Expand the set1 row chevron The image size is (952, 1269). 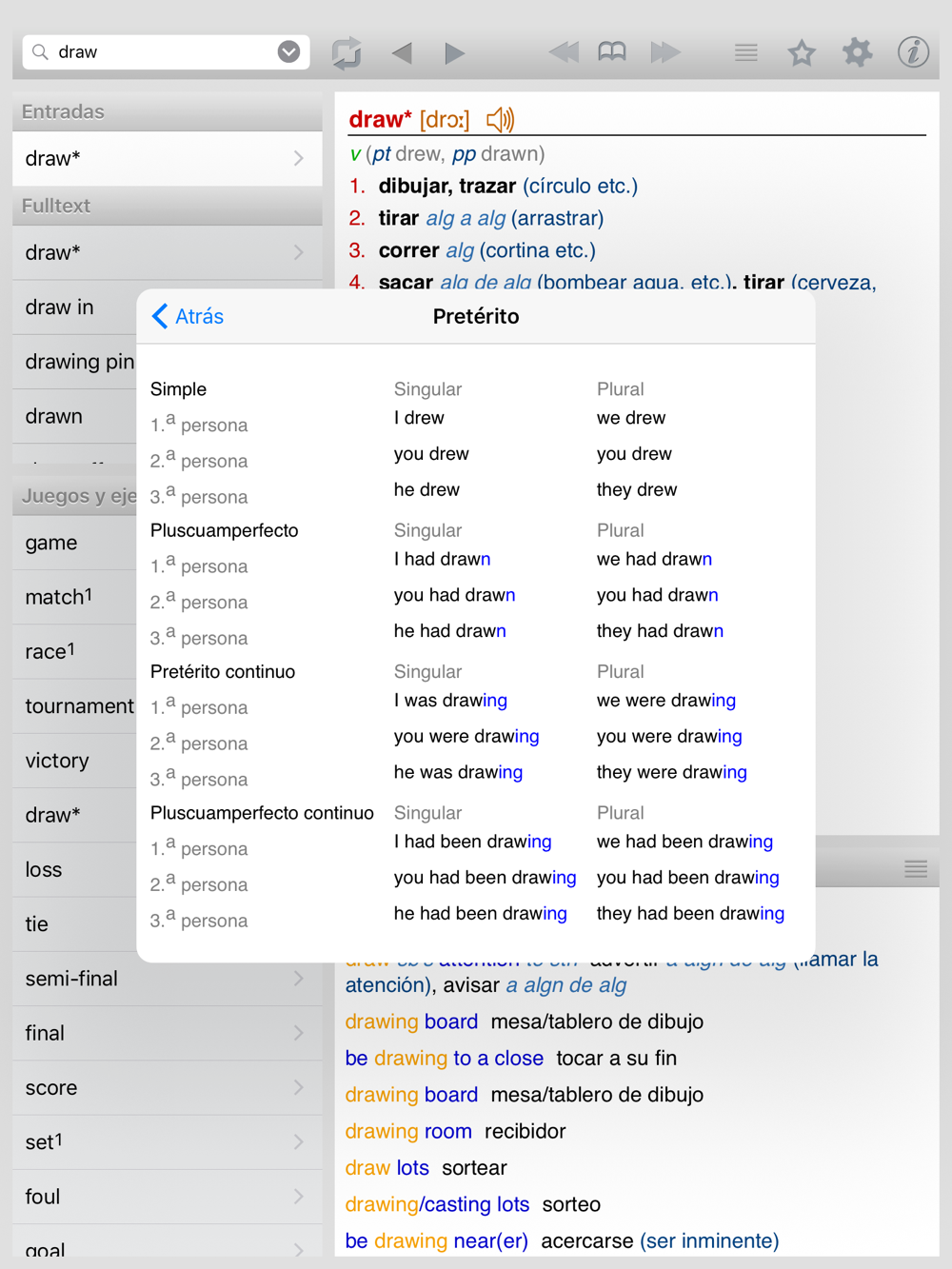299,1141
